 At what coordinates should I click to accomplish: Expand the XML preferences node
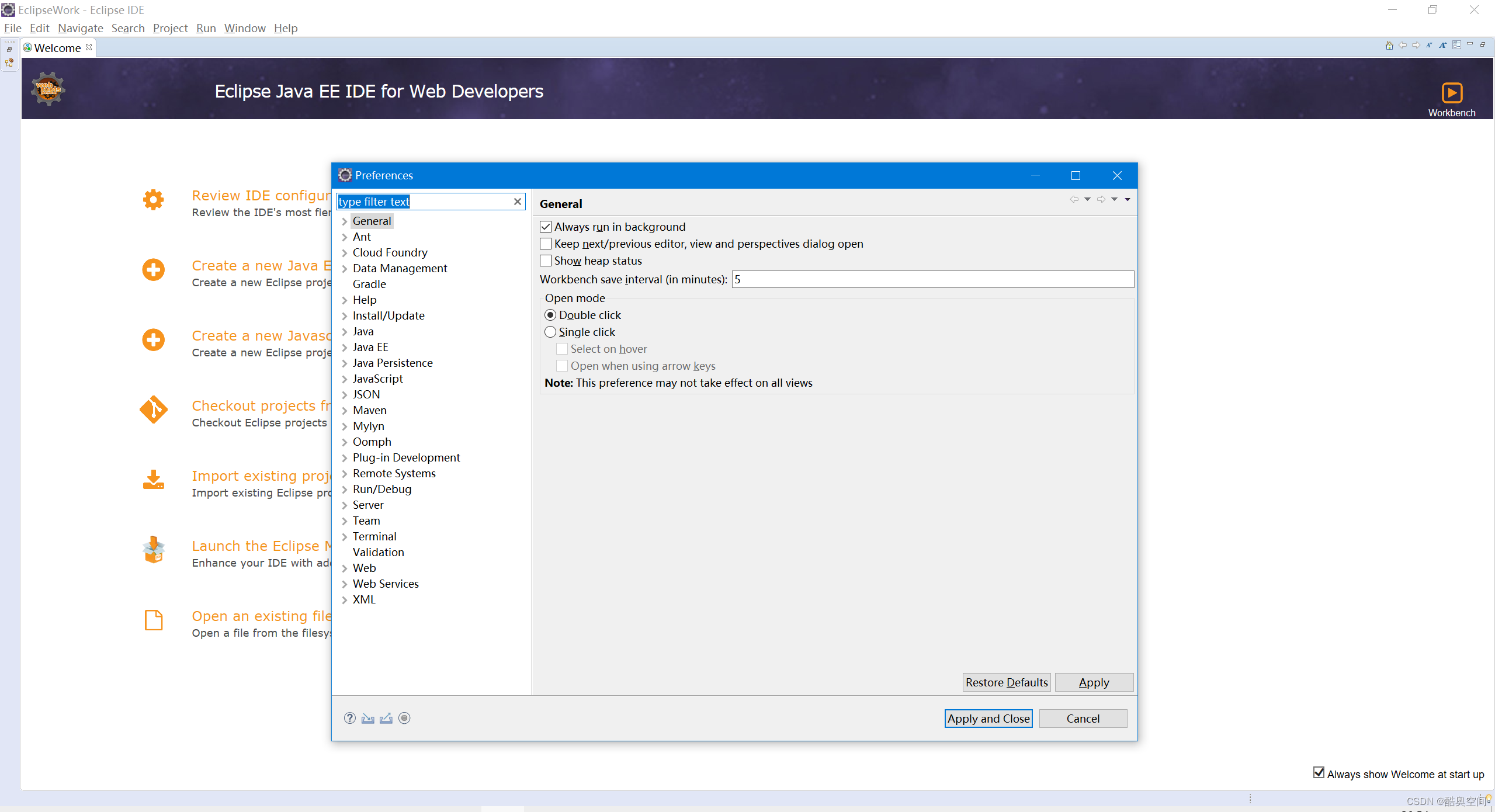click(x=344, y=600)
